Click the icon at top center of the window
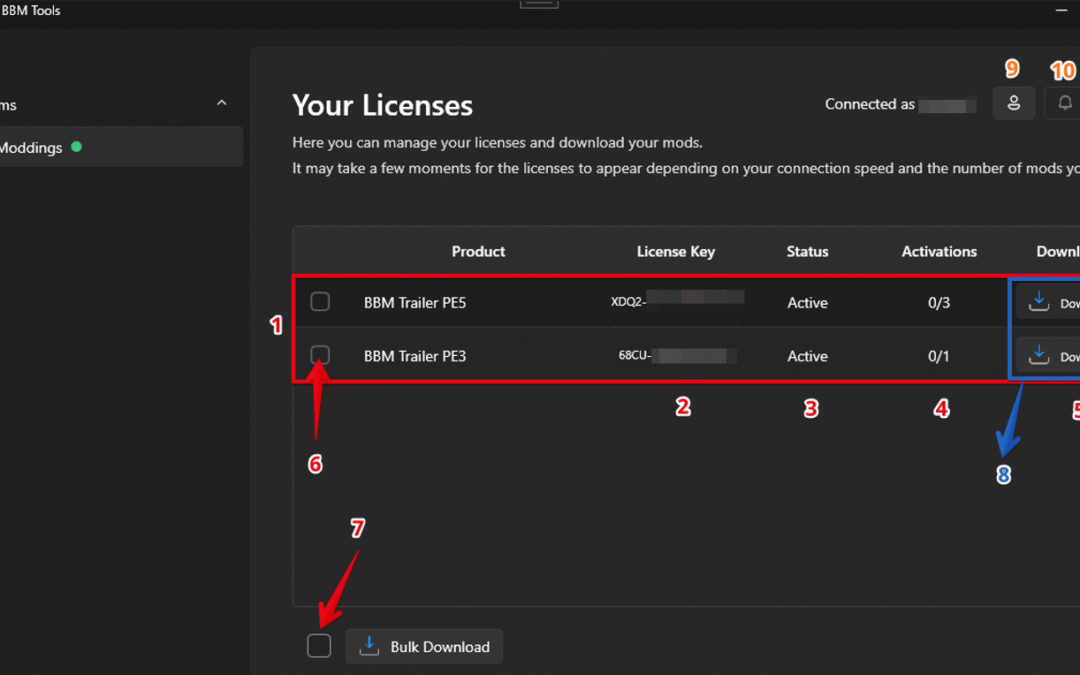1080x675 pixels. click(x=539, y=3)
